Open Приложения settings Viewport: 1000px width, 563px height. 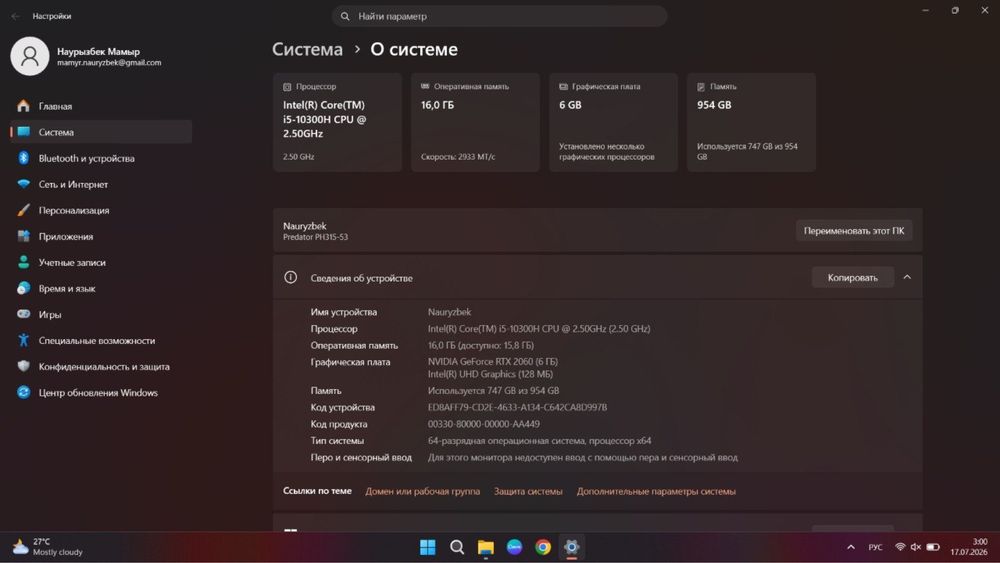coord(101,237)
